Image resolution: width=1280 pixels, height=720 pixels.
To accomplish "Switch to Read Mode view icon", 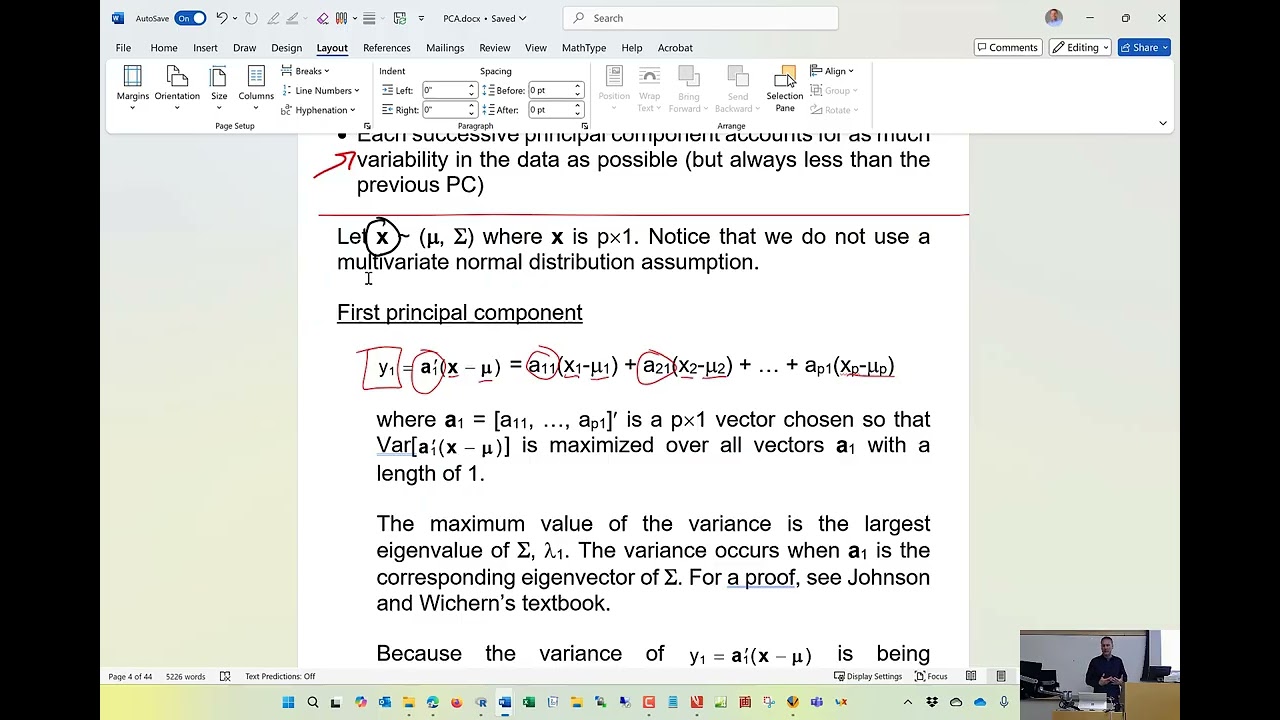I will (x=971, y=676).
